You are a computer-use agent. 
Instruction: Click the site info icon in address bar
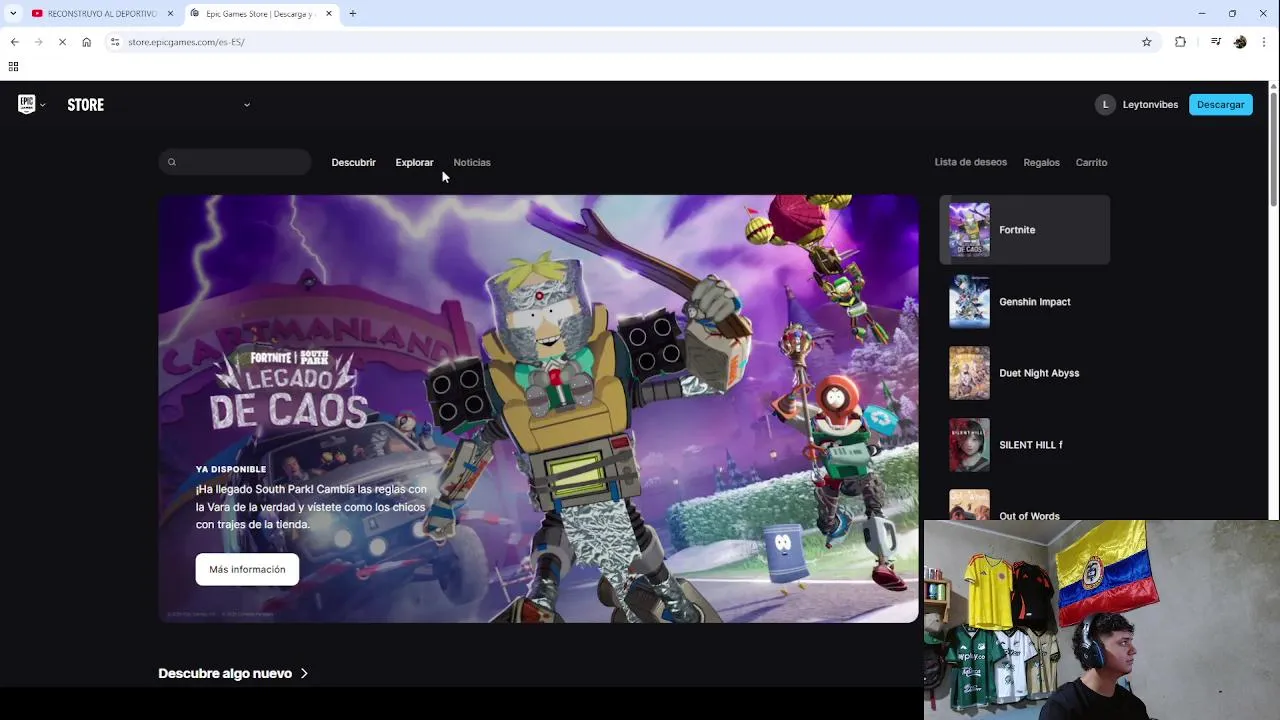(x=115, y=42)
